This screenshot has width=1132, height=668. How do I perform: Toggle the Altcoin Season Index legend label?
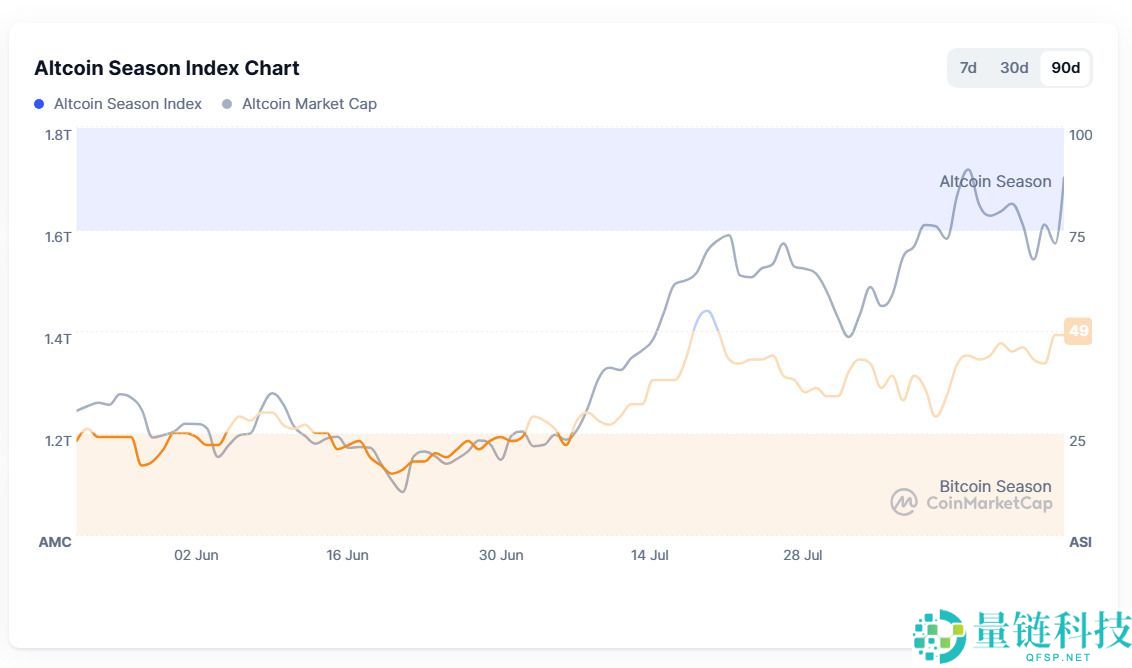128,104
